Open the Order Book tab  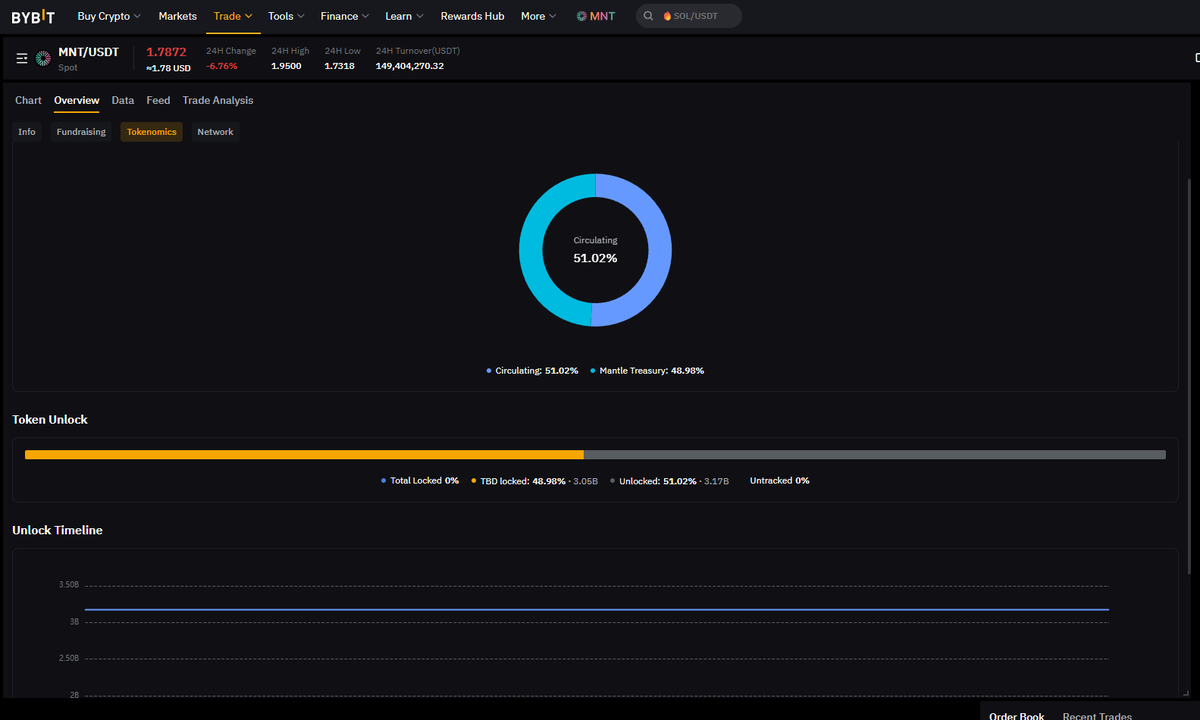pos(1017,716)
